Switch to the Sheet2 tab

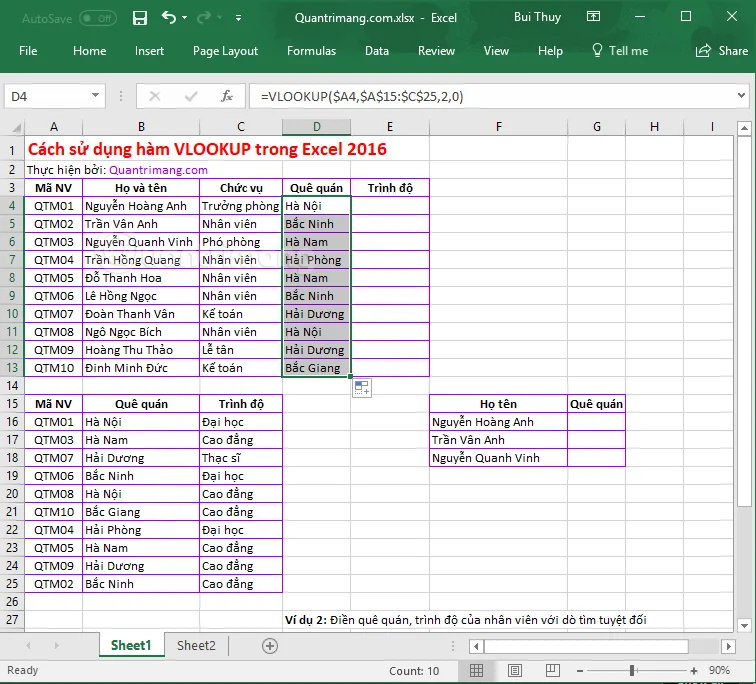click(196, 645)
